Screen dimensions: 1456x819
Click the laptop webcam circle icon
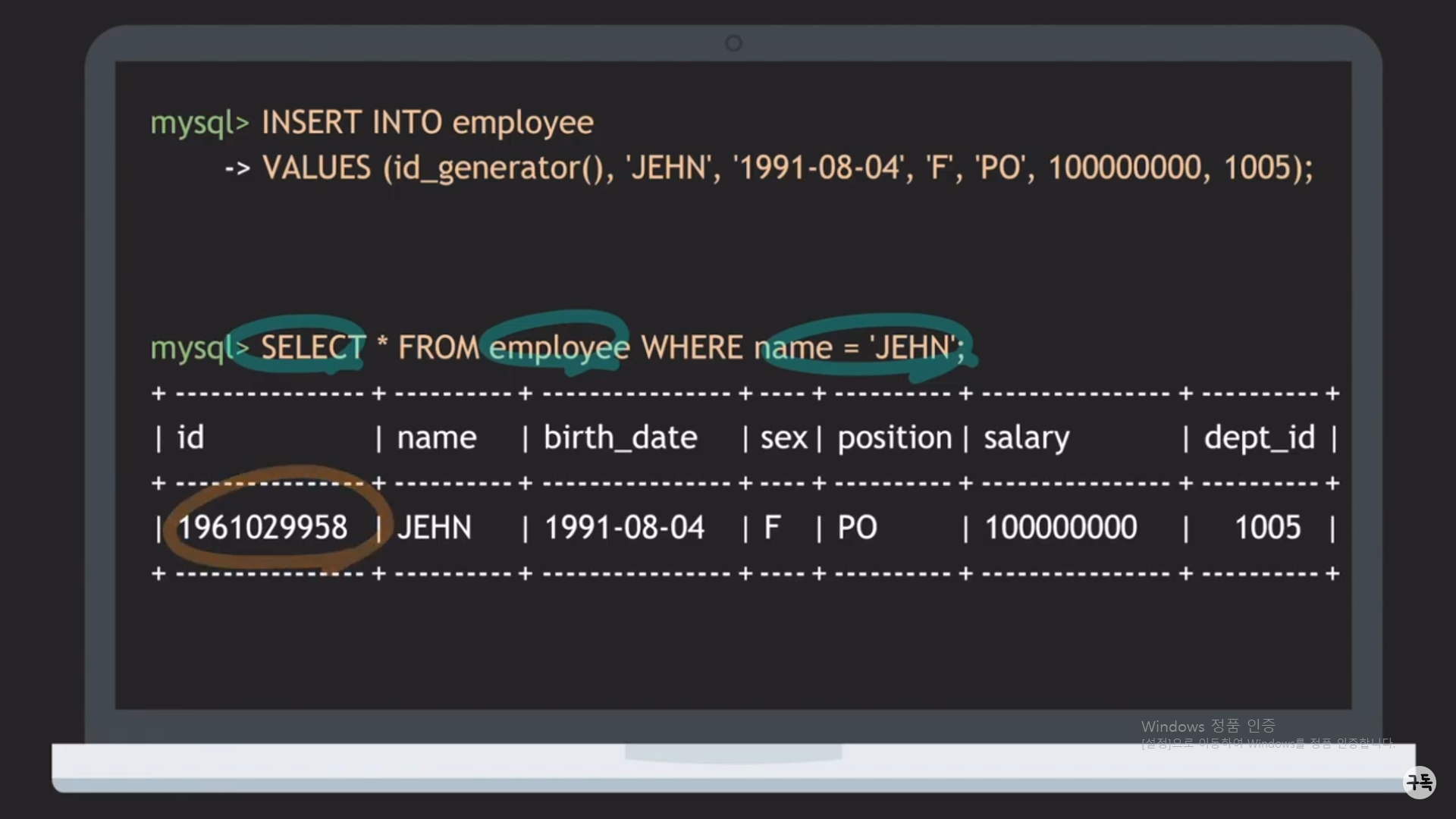pos(733,43)
